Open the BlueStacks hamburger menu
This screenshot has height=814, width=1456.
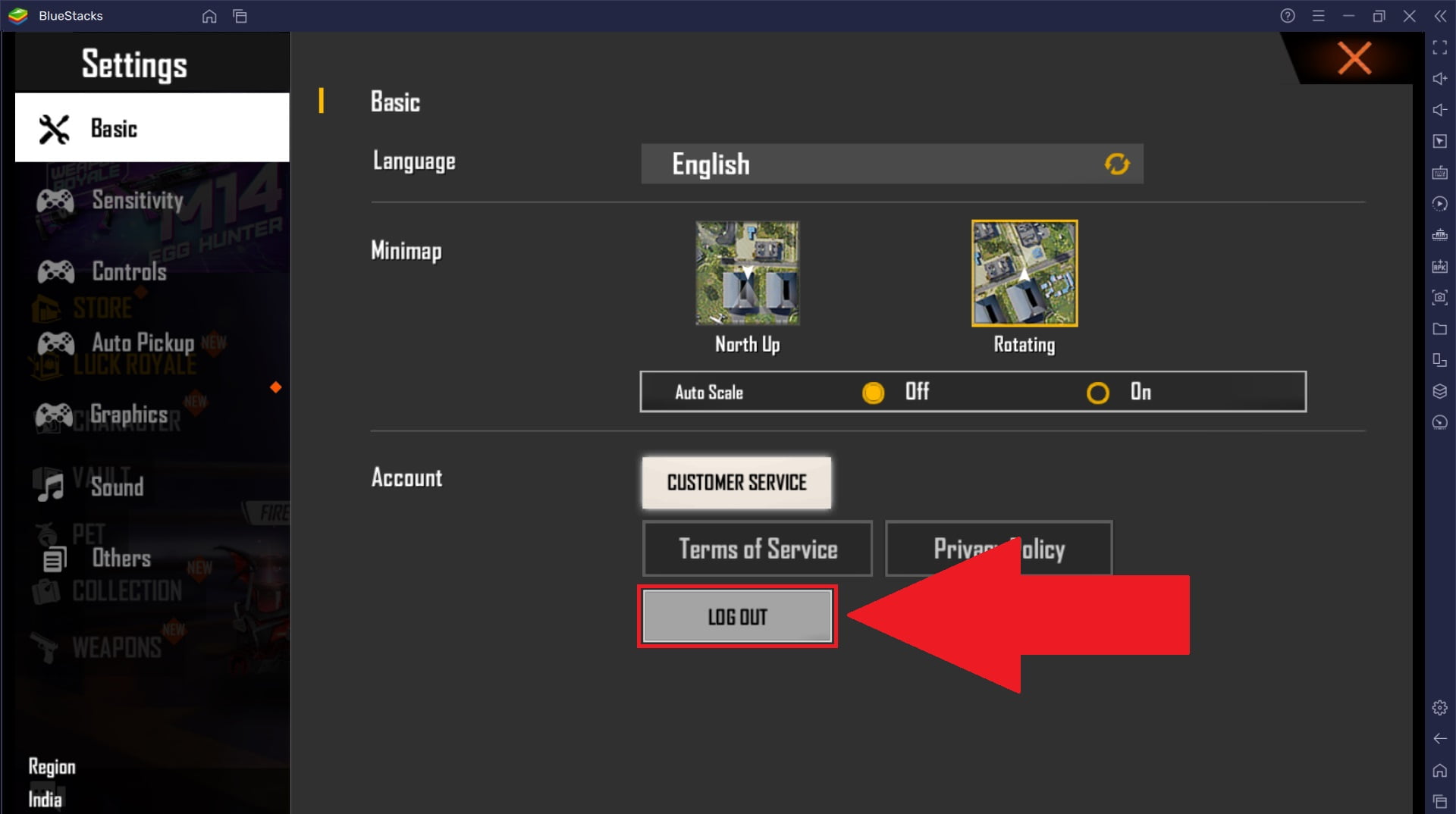pos(1319,16)
